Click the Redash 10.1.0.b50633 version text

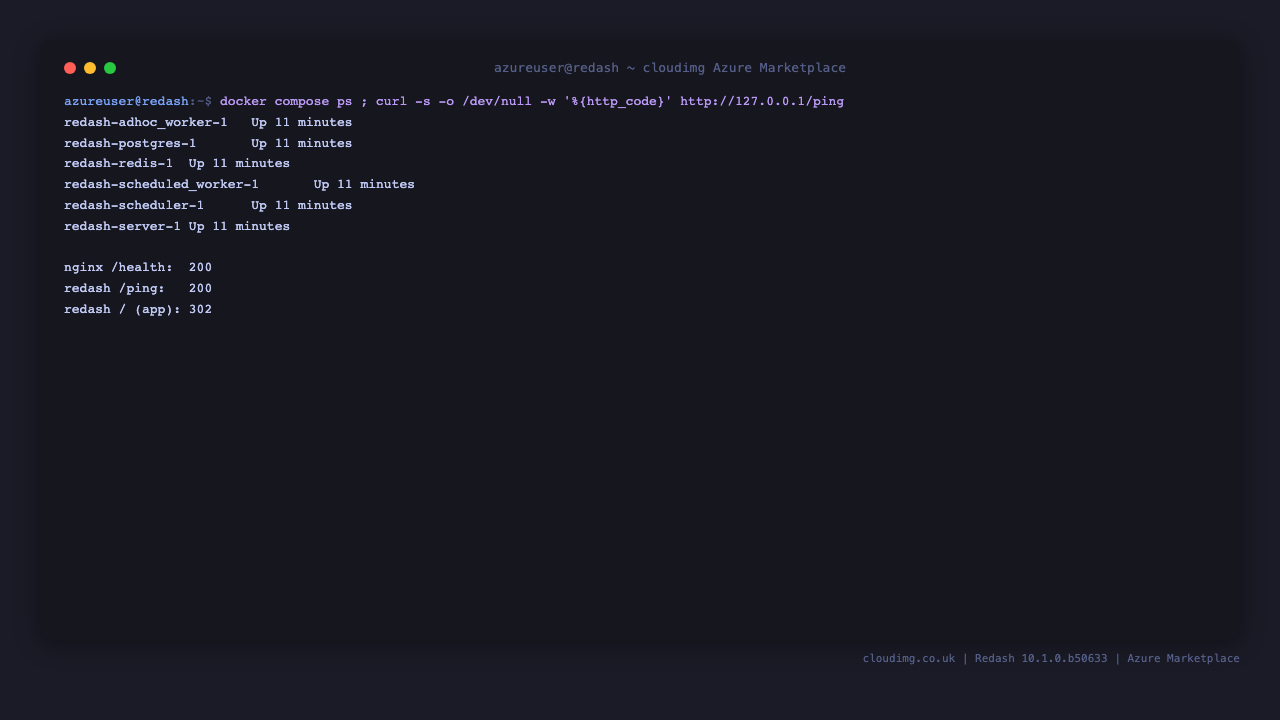(x=1041, y=659)
